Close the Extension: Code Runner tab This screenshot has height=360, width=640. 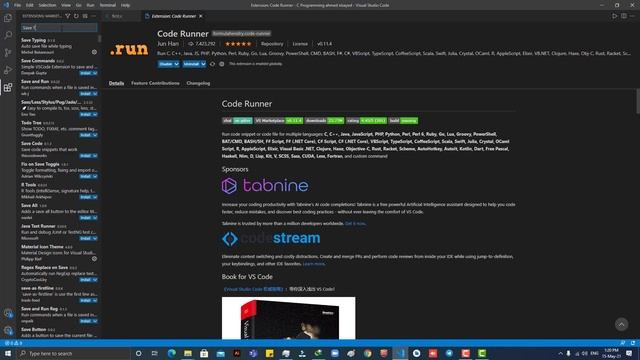click(201, 16)
